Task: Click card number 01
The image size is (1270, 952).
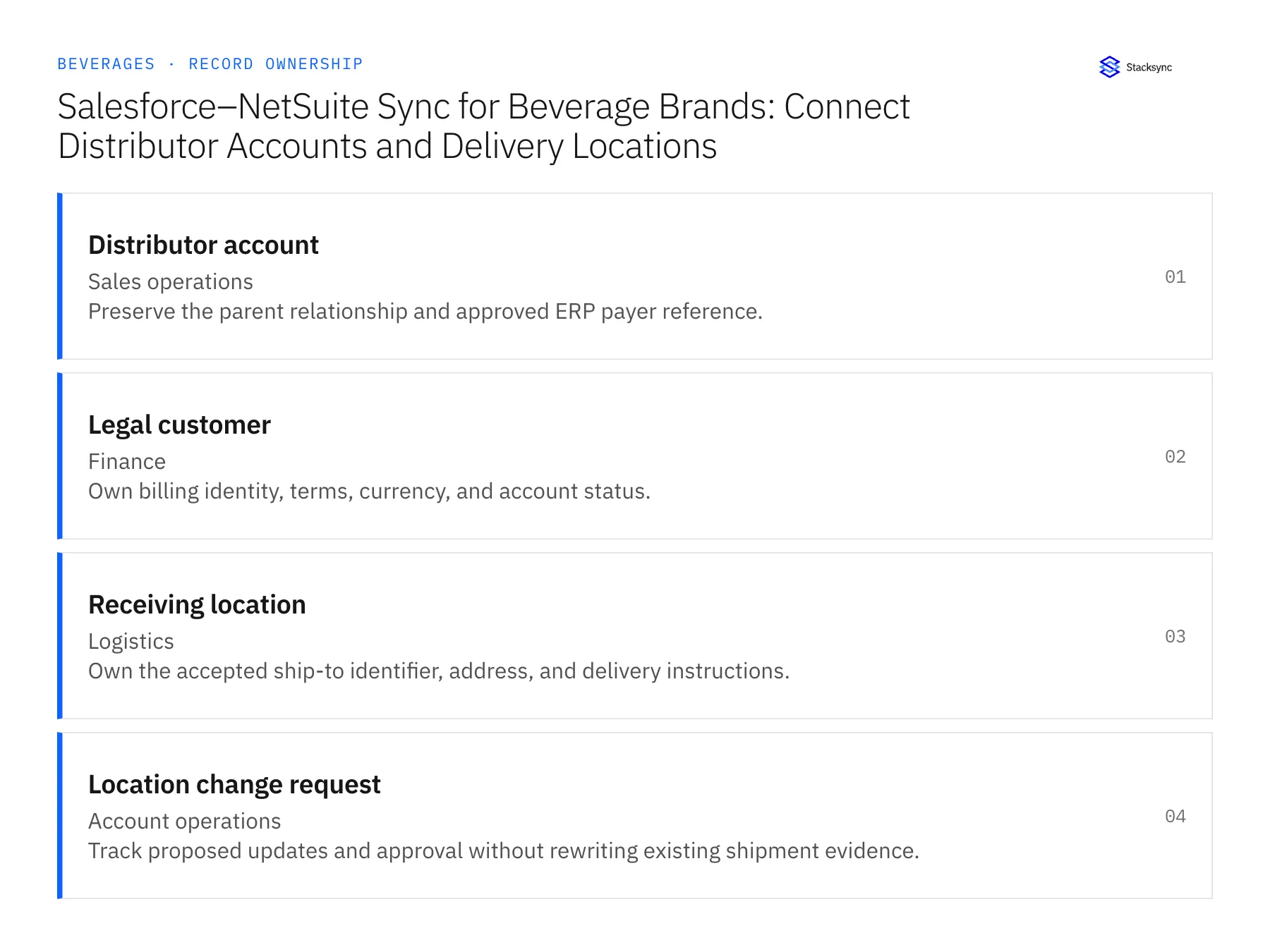Action: (x=1175, y=277)
